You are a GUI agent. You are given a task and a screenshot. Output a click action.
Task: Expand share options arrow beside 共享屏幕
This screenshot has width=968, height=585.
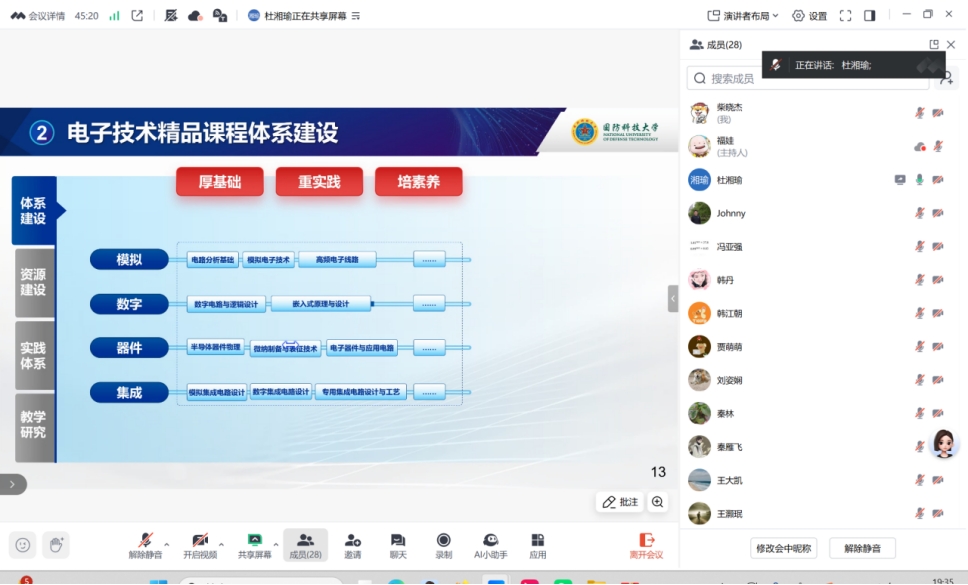click(276, 545)
